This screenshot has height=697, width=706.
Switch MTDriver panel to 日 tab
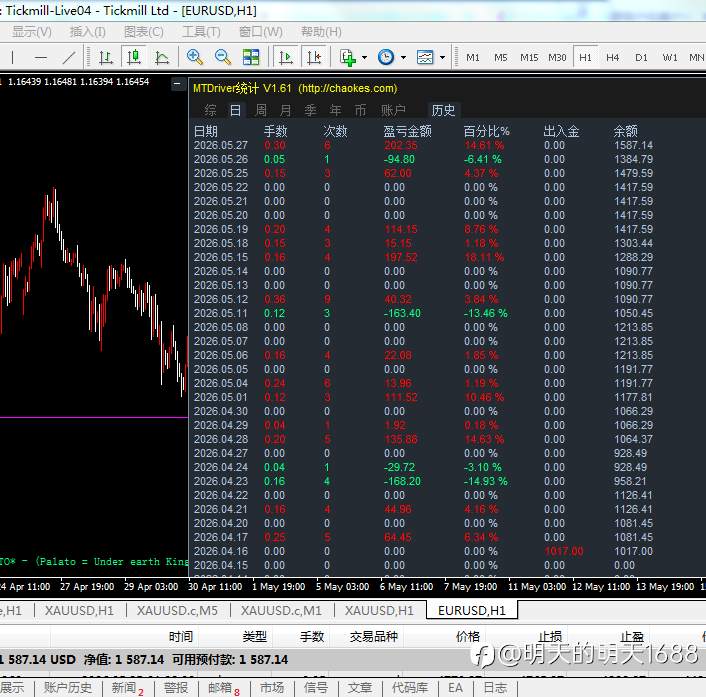[235, 110]
